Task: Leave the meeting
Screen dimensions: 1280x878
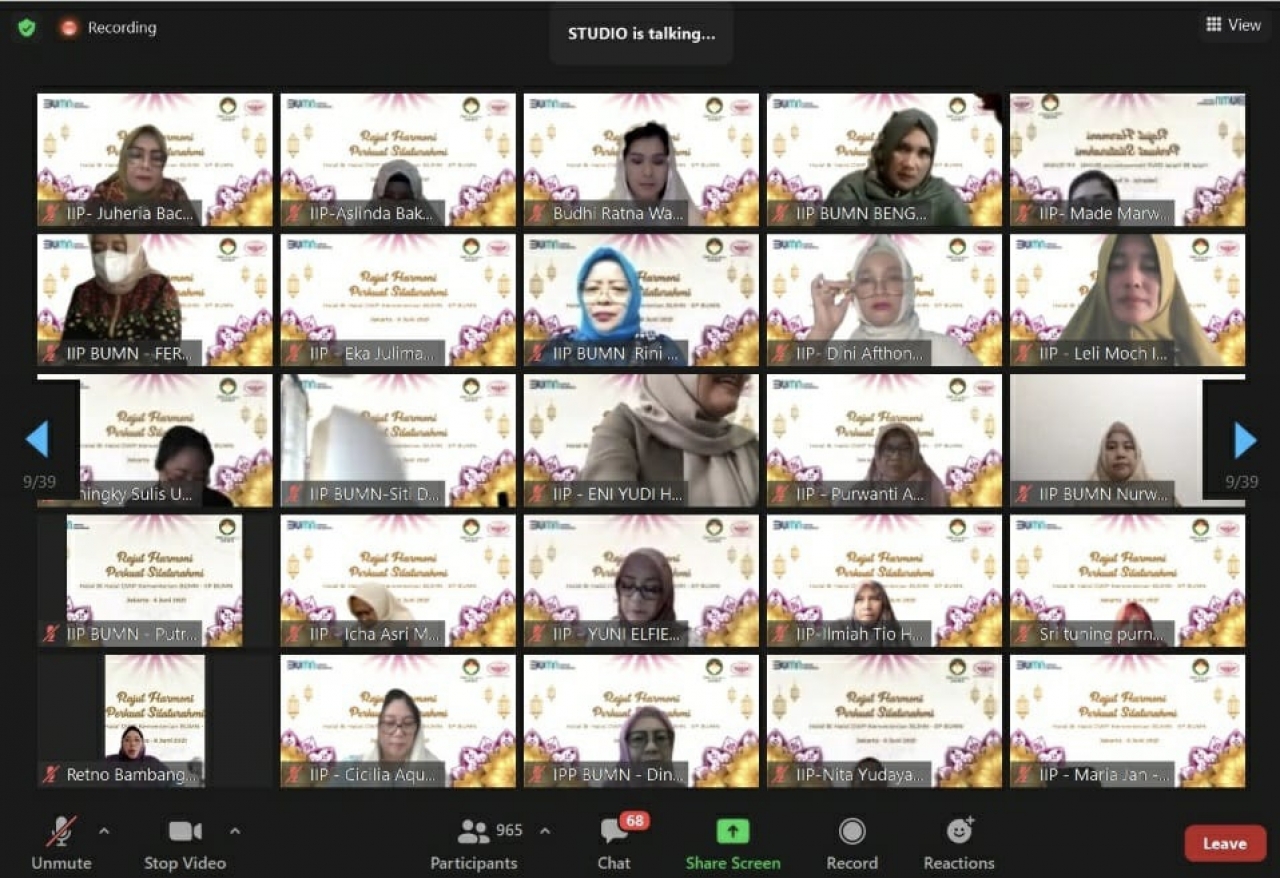Action: [1225, 843]
